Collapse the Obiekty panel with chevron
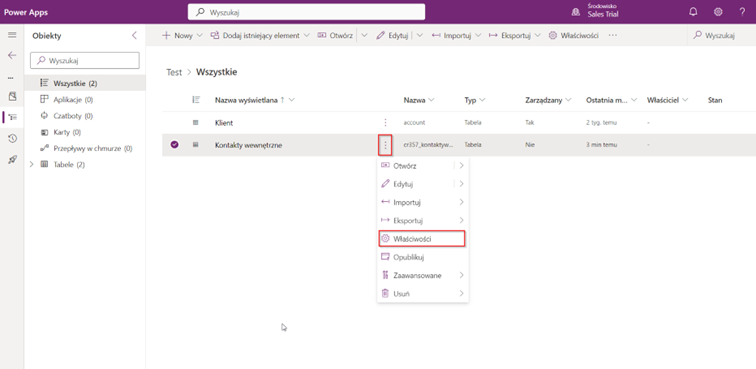756x369 pixels. coord(134,35)
